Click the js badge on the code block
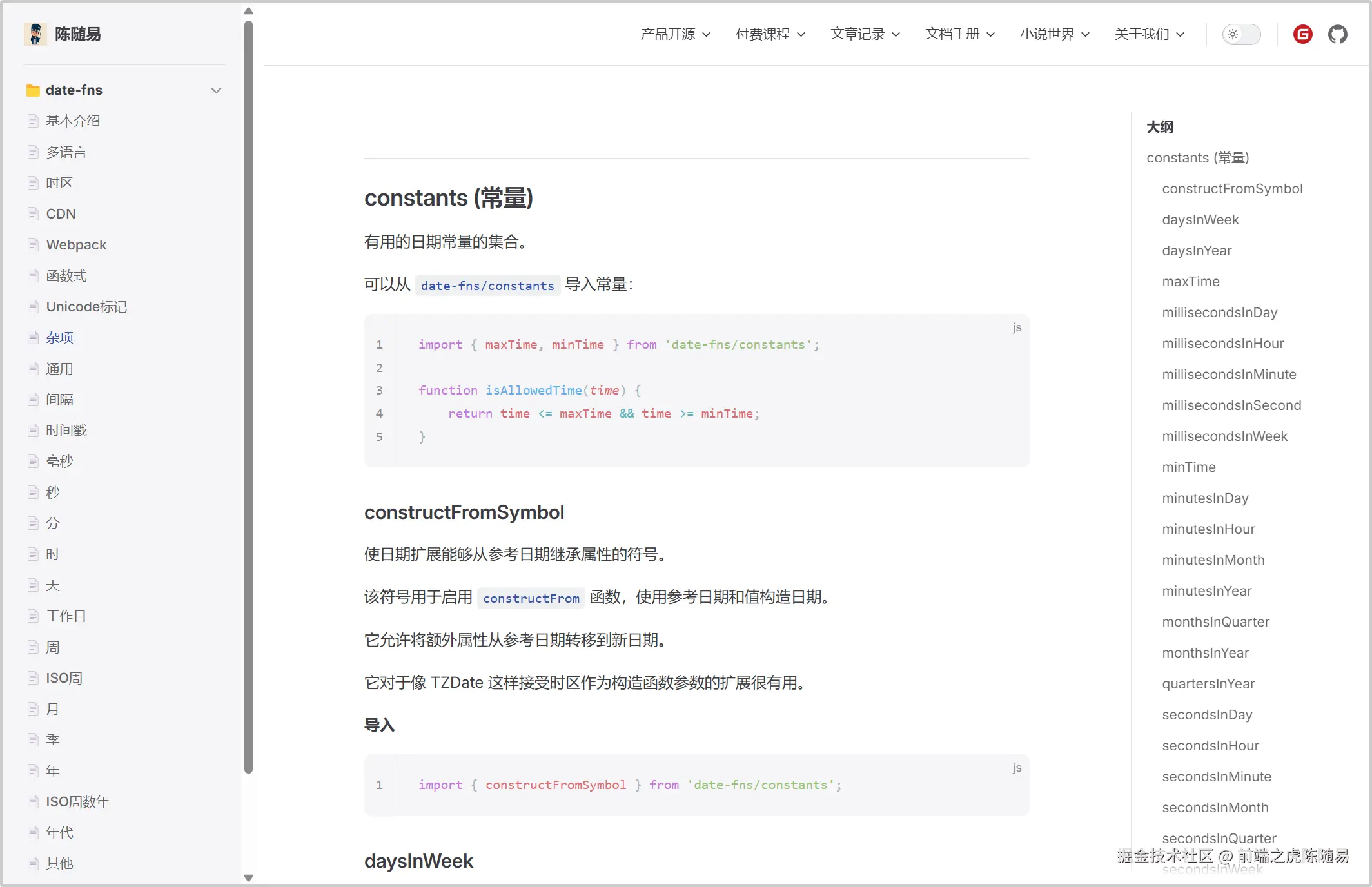Image resolution: width=1372 pixels, height=887 pixels. click(x=1017, y=327)
